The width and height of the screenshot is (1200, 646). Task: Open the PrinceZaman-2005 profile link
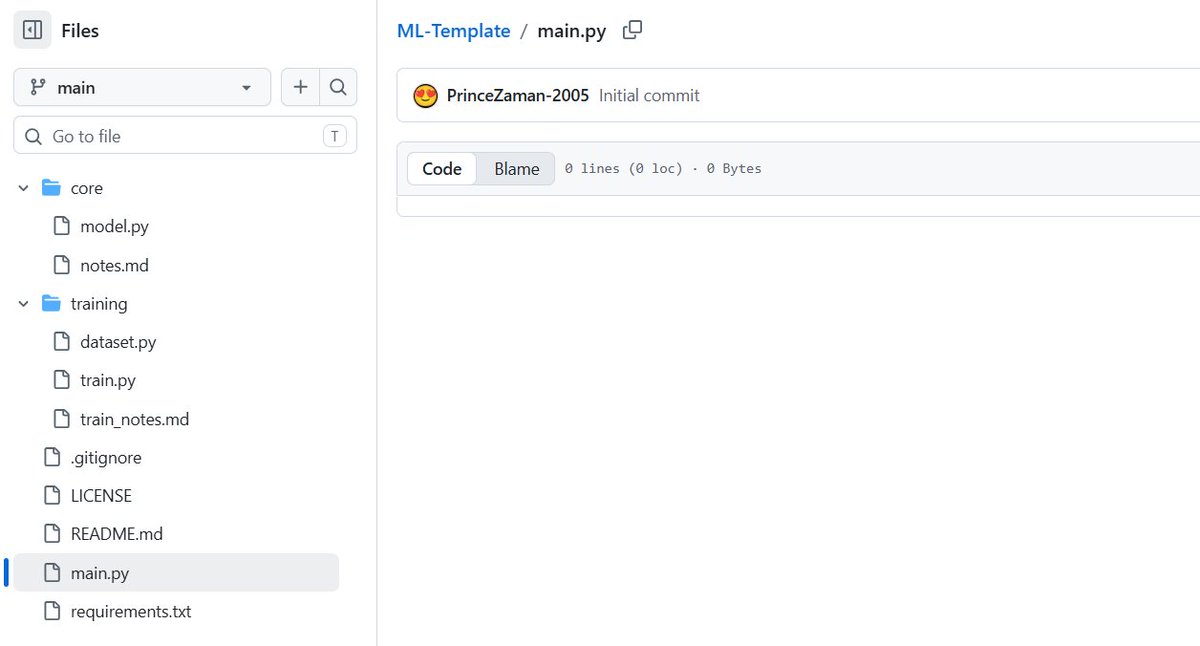[518, 96]
